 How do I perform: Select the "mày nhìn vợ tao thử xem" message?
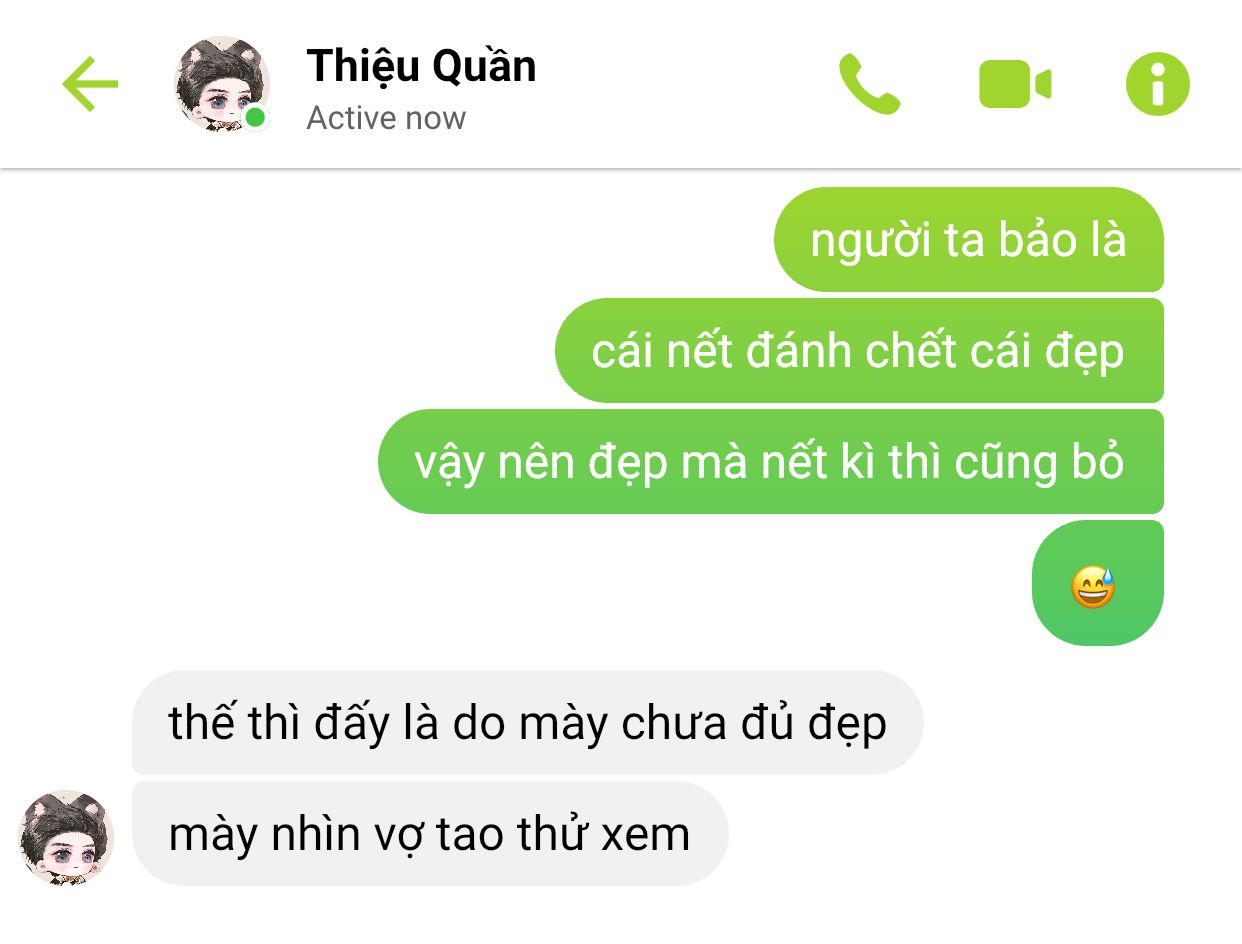point(430,833)
